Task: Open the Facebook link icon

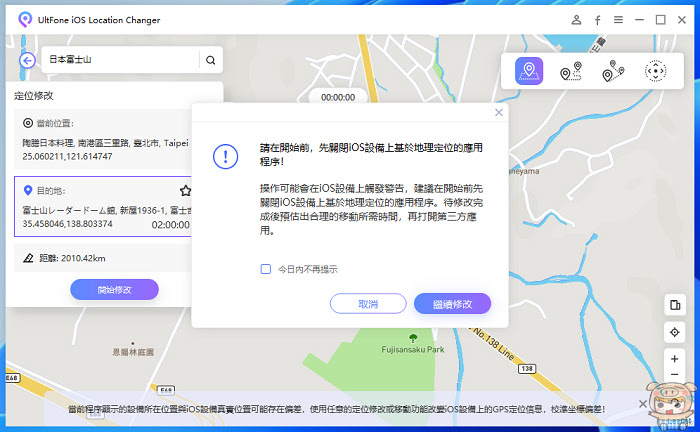Action: pos(597,20)
